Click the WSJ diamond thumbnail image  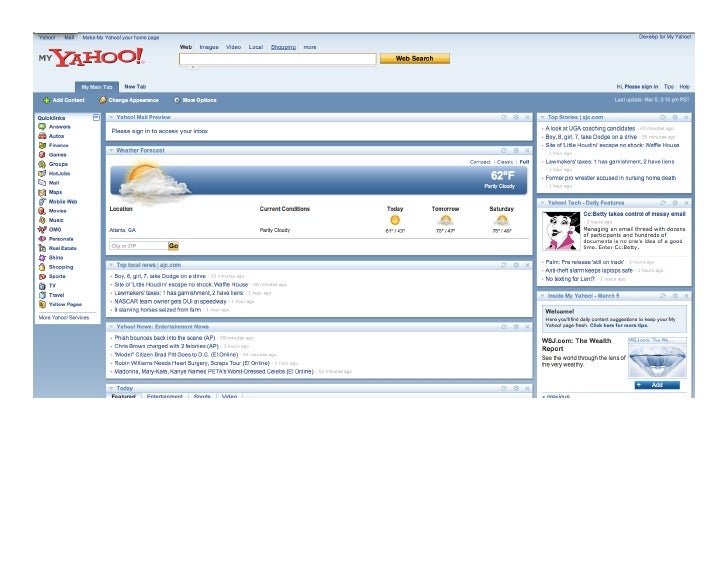(657, 360)
